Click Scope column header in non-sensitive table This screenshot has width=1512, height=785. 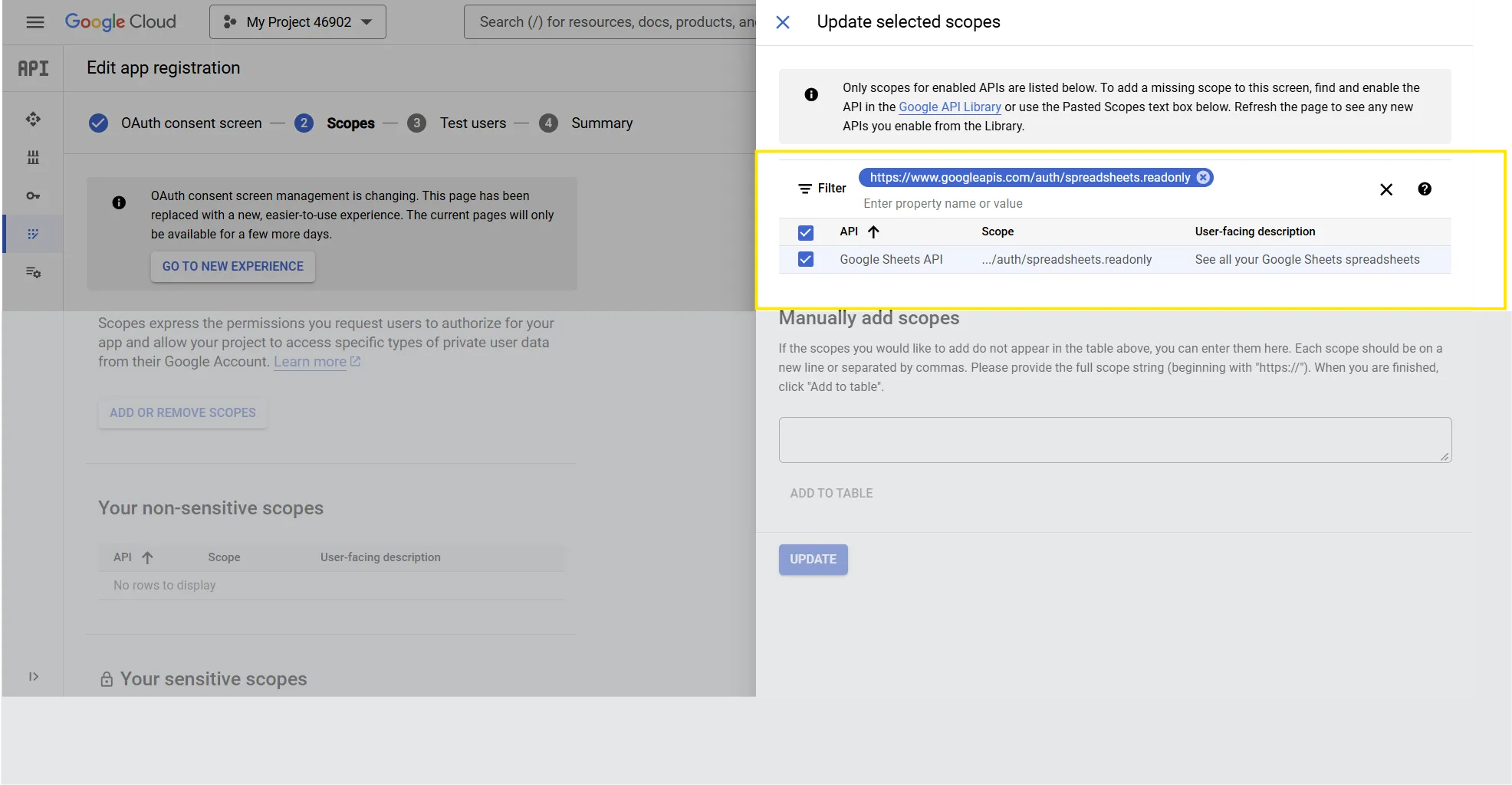224,557
